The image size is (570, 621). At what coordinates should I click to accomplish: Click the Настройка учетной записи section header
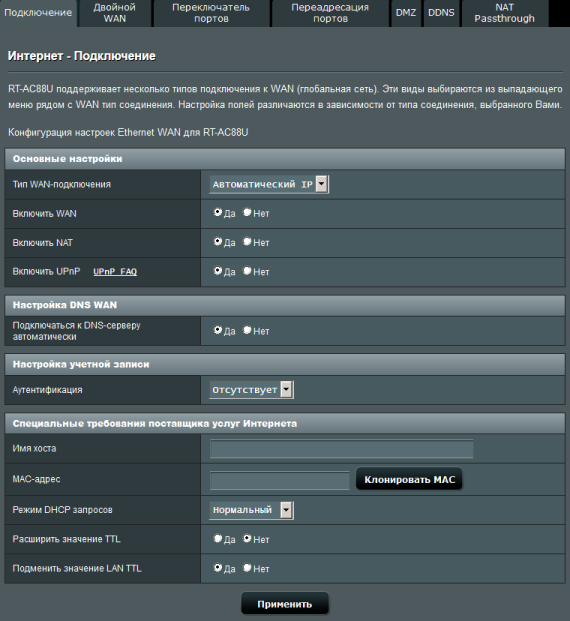285,365
